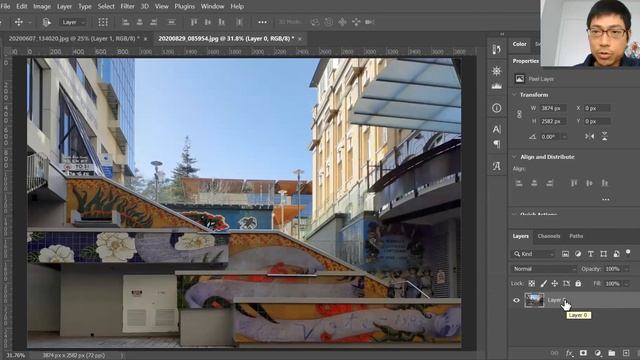Screen dimensions: 640x360
Task: Click Add layer mask icon
Action: (x=583, y=353)
